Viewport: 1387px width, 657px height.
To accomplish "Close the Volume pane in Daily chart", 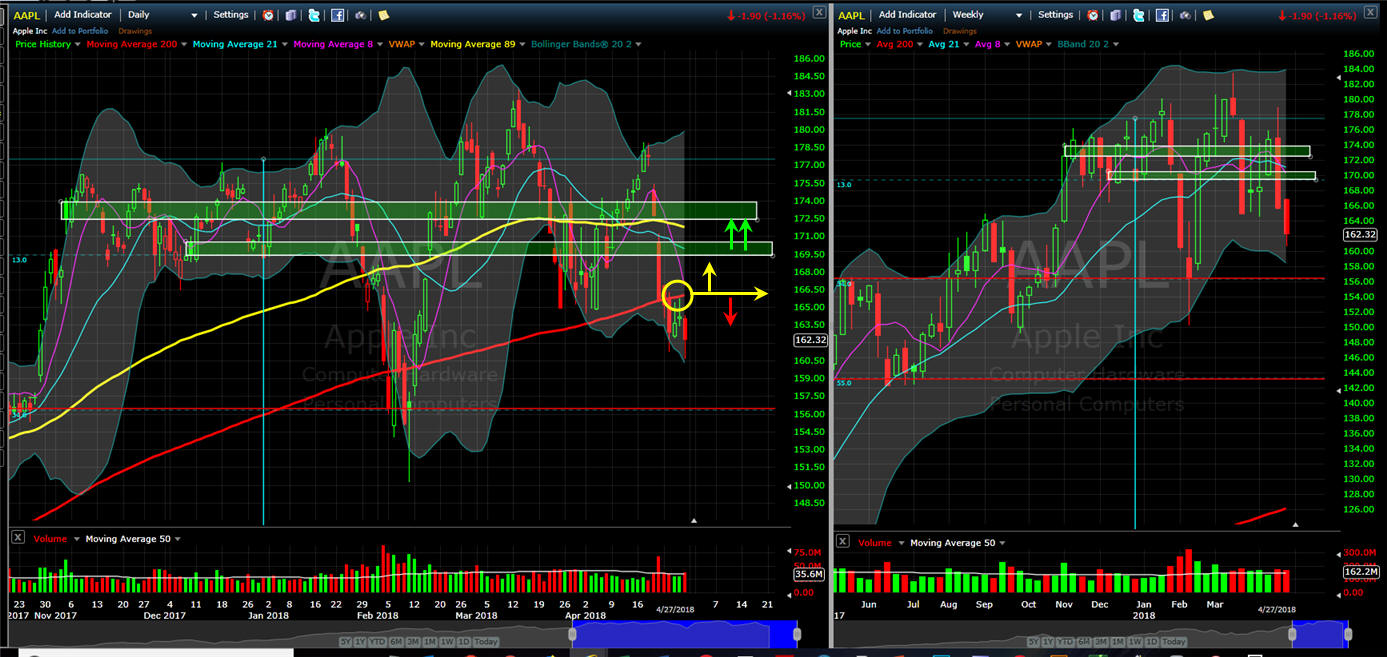I will [17, 538].
